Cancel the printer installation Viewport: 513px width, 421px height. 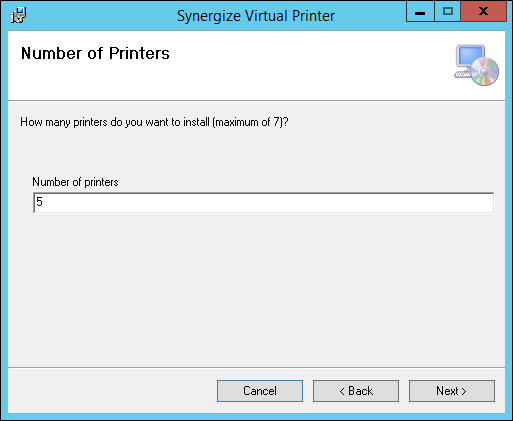tap(260, 391)
